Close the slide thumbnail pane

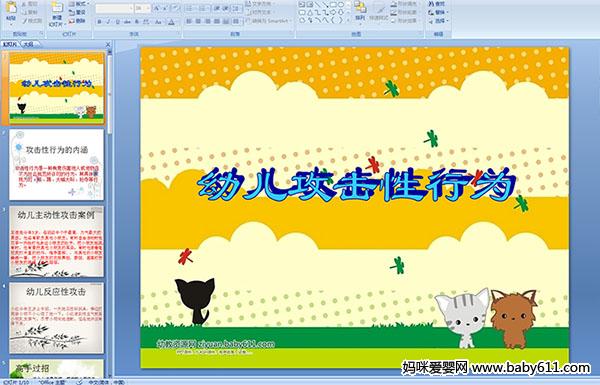click(108, 44)
